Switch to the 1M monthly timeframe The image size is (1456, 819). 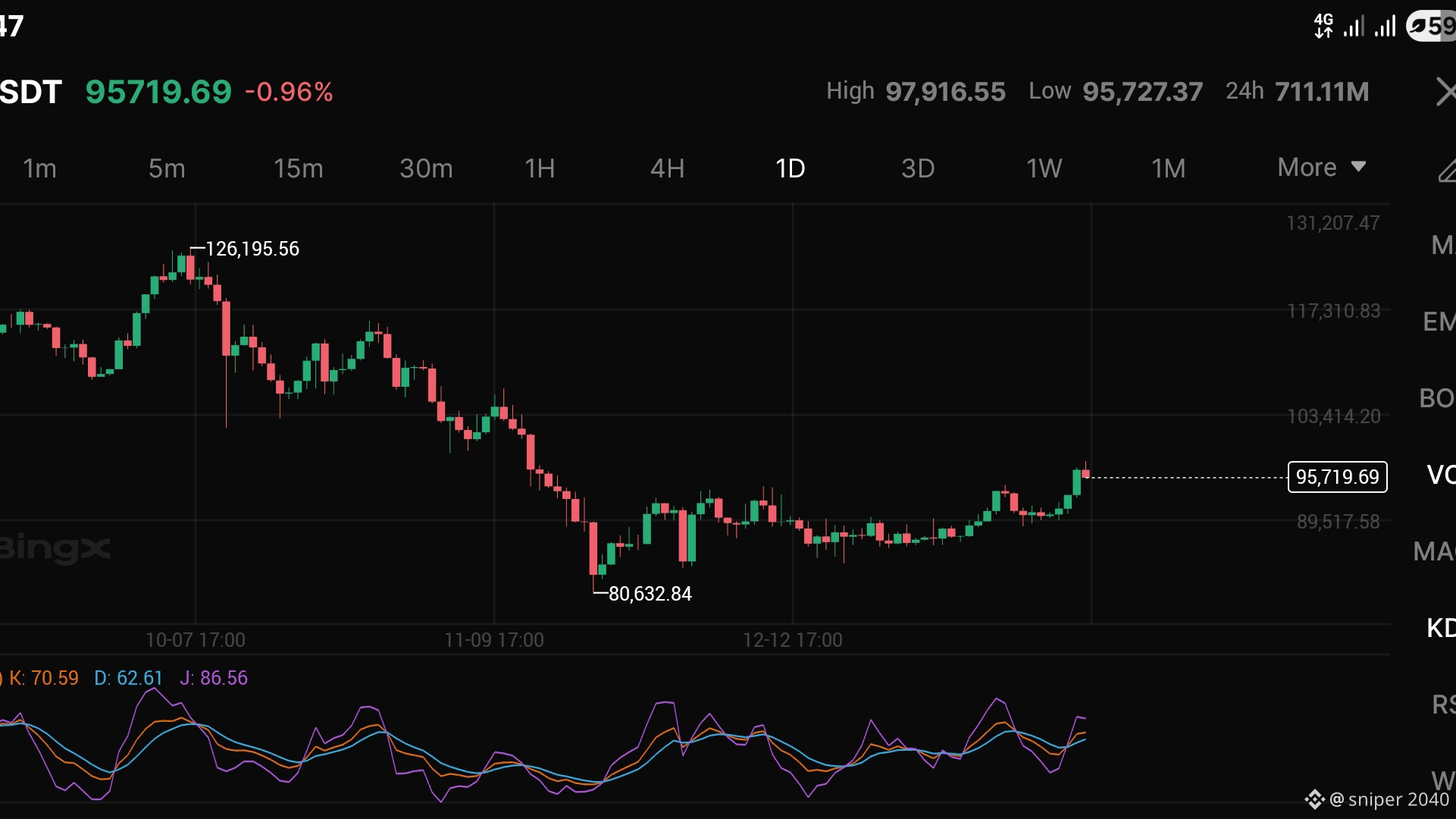(x=1168, y=168)
